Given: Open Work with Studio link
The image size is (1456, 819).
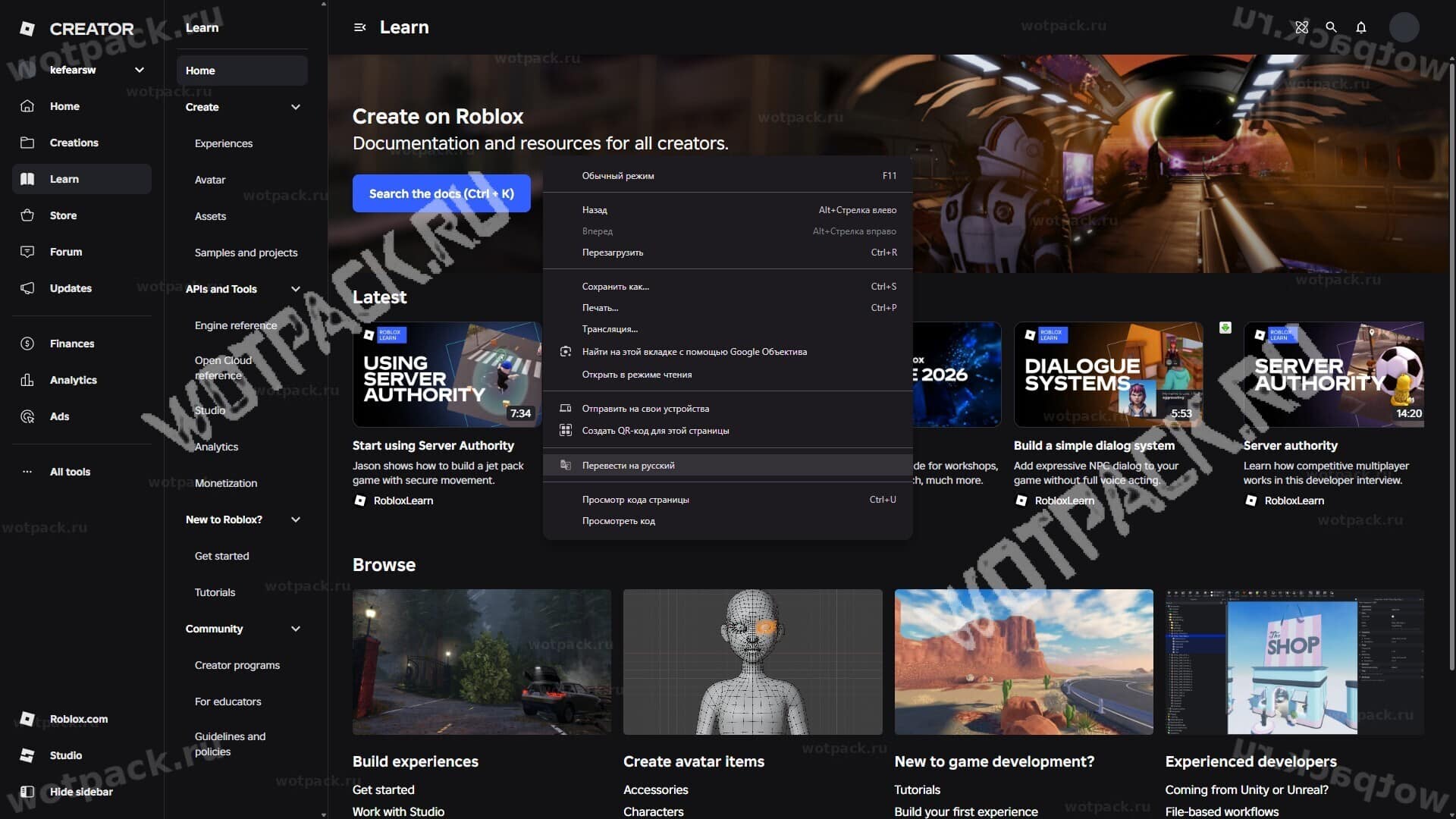Looking at the screenshot, I should tap(398, 811).
